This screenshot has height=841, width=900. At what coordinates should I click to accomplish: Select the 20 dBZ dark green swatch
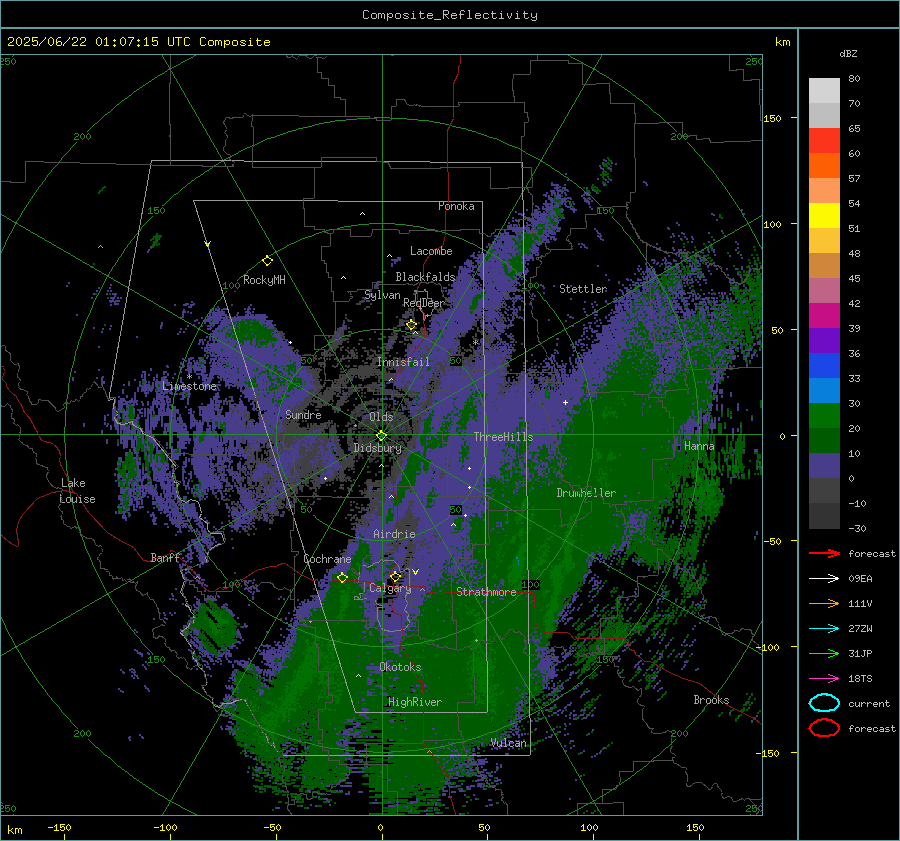coord(824,440)
